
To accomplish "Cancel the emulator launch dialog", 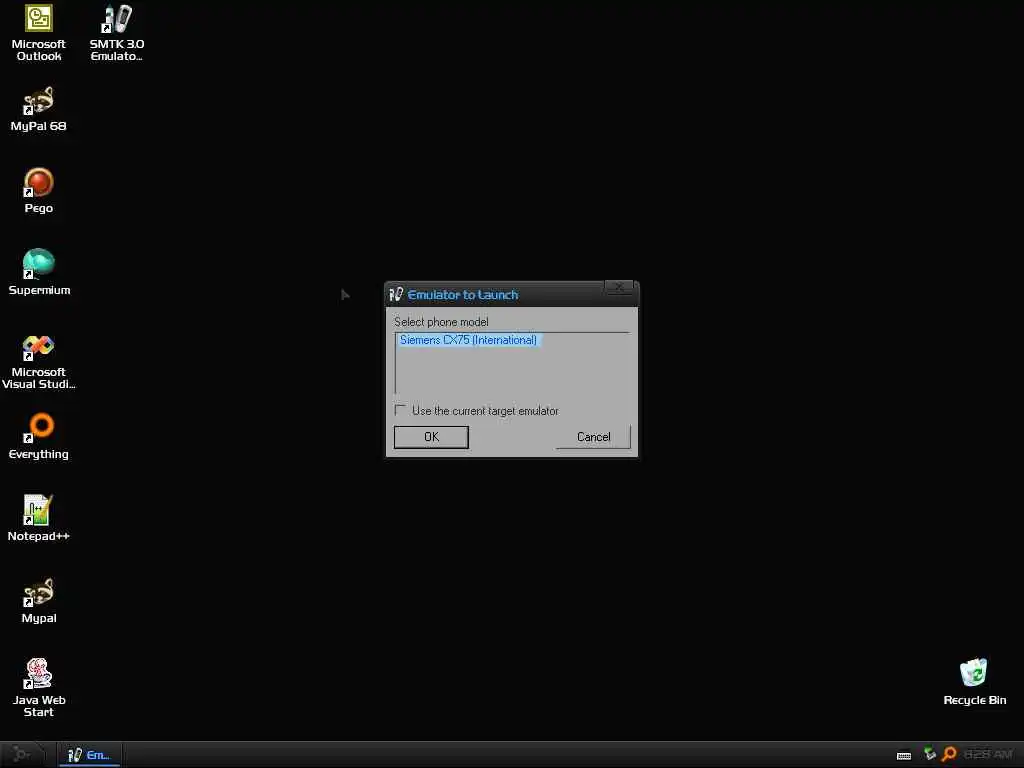I will click(x=593, y=437).
